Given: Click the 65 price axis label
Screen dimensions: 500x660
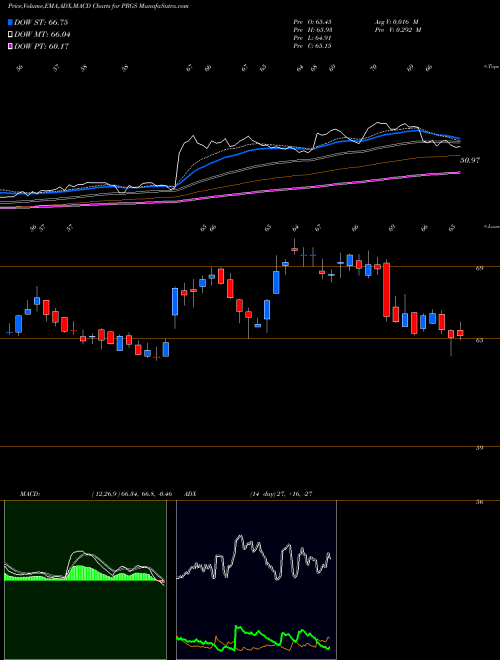Looking at the screenshot, I should 479,340.
